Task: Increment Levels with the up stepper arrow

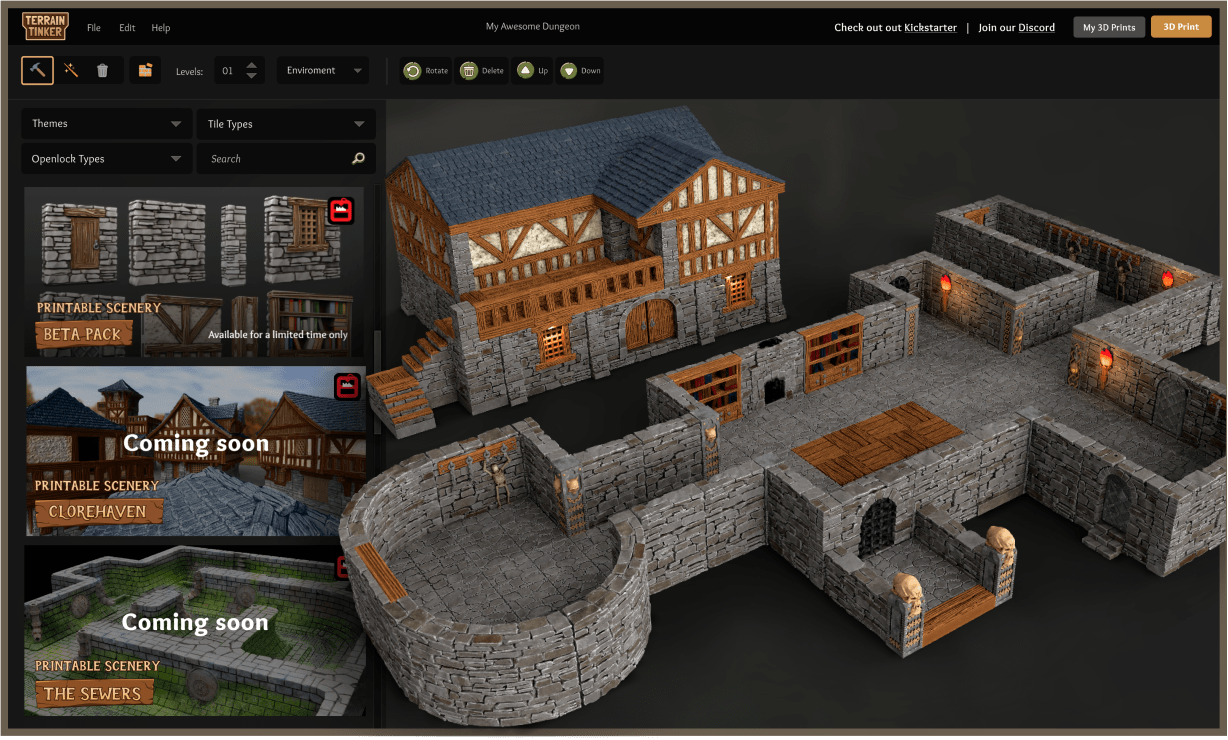Action: click(x=251, y=64)
